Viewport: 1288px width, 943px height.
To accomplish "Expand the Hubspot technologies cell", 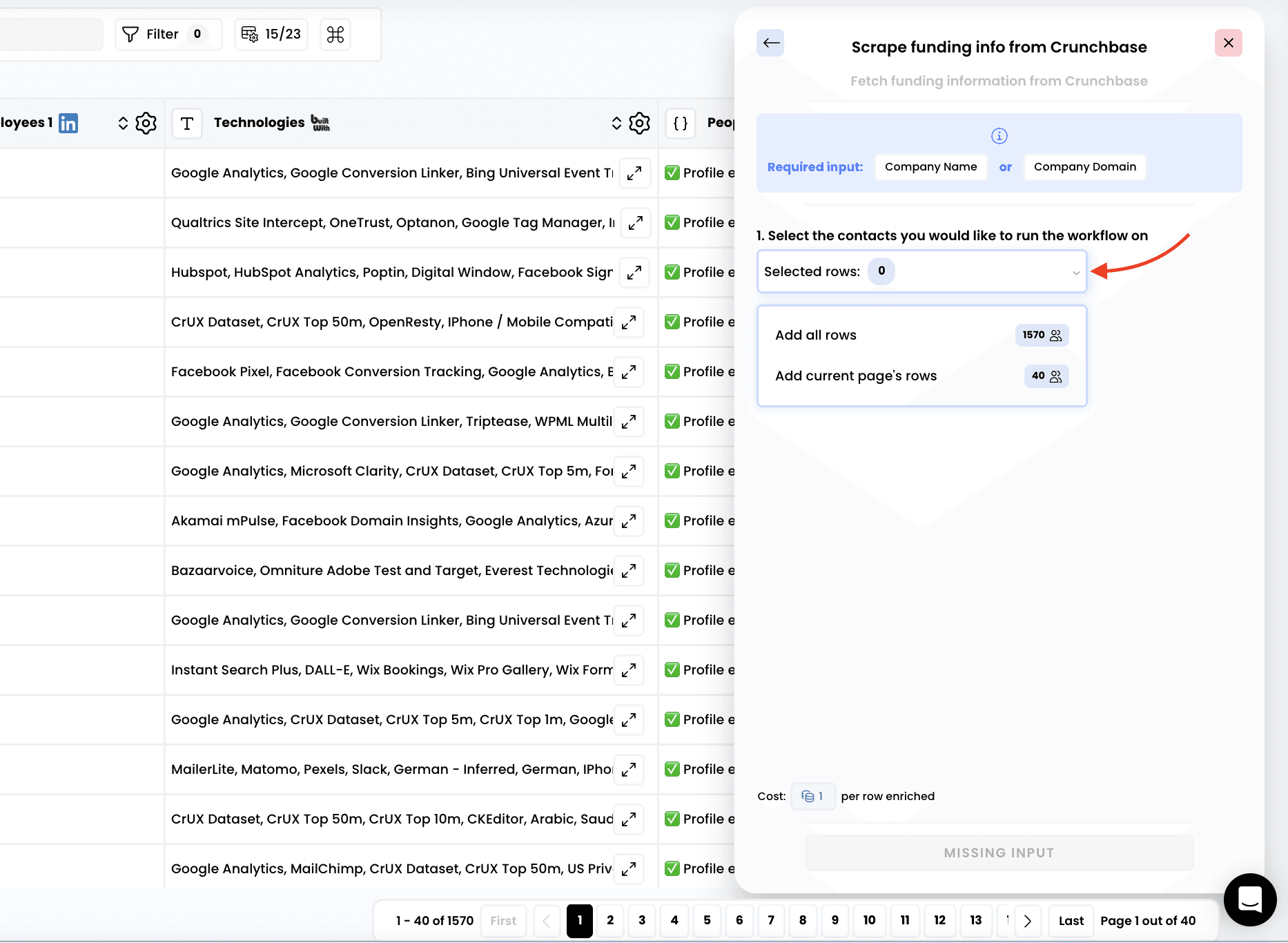I will click(634, 273).
